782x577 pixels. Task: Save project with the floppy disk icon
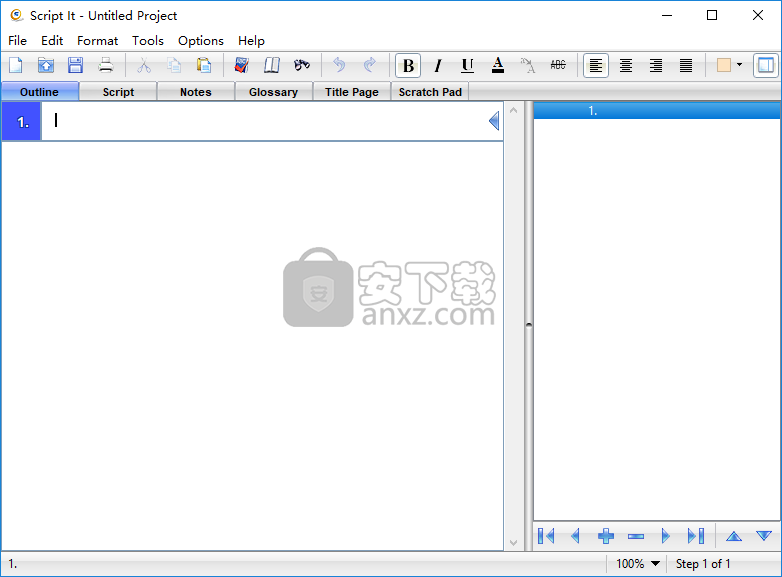point(75,65)
